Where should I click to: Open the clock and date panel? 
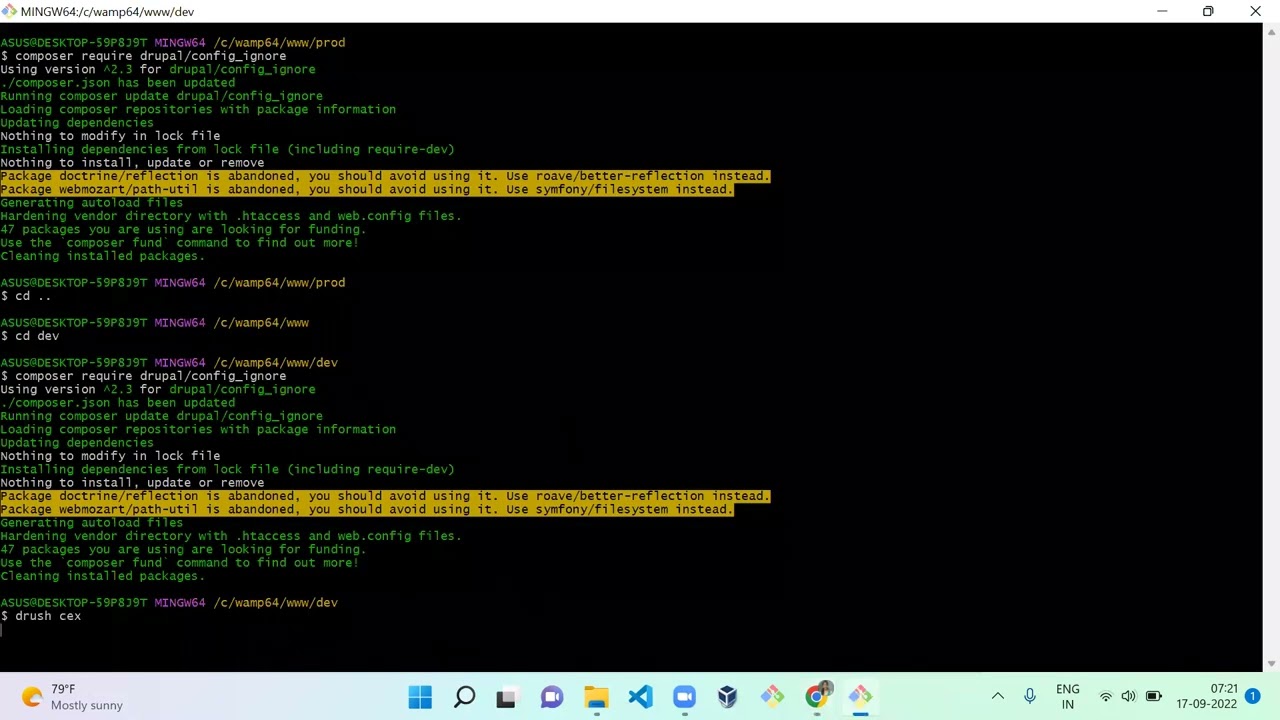tap(1207, 697)
